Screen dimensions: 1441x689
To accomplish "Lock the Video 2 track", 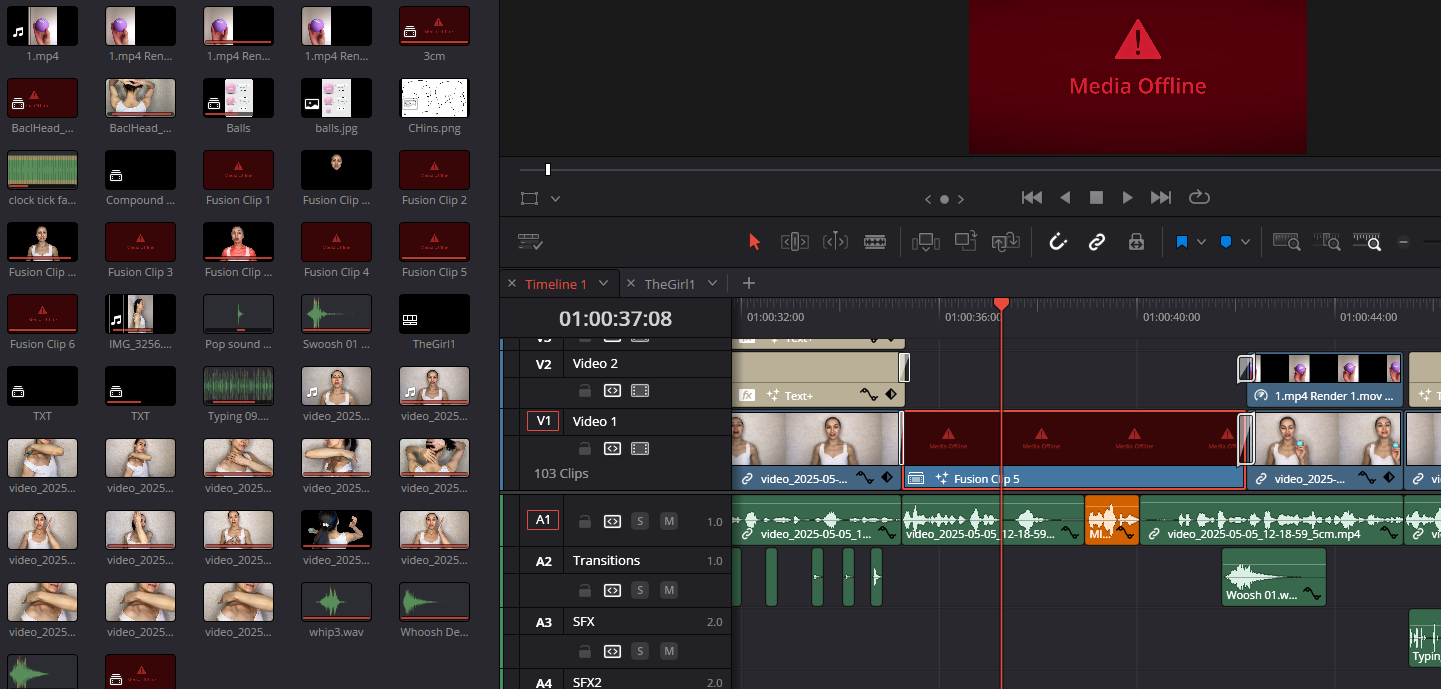I will (x=585, y=391).
